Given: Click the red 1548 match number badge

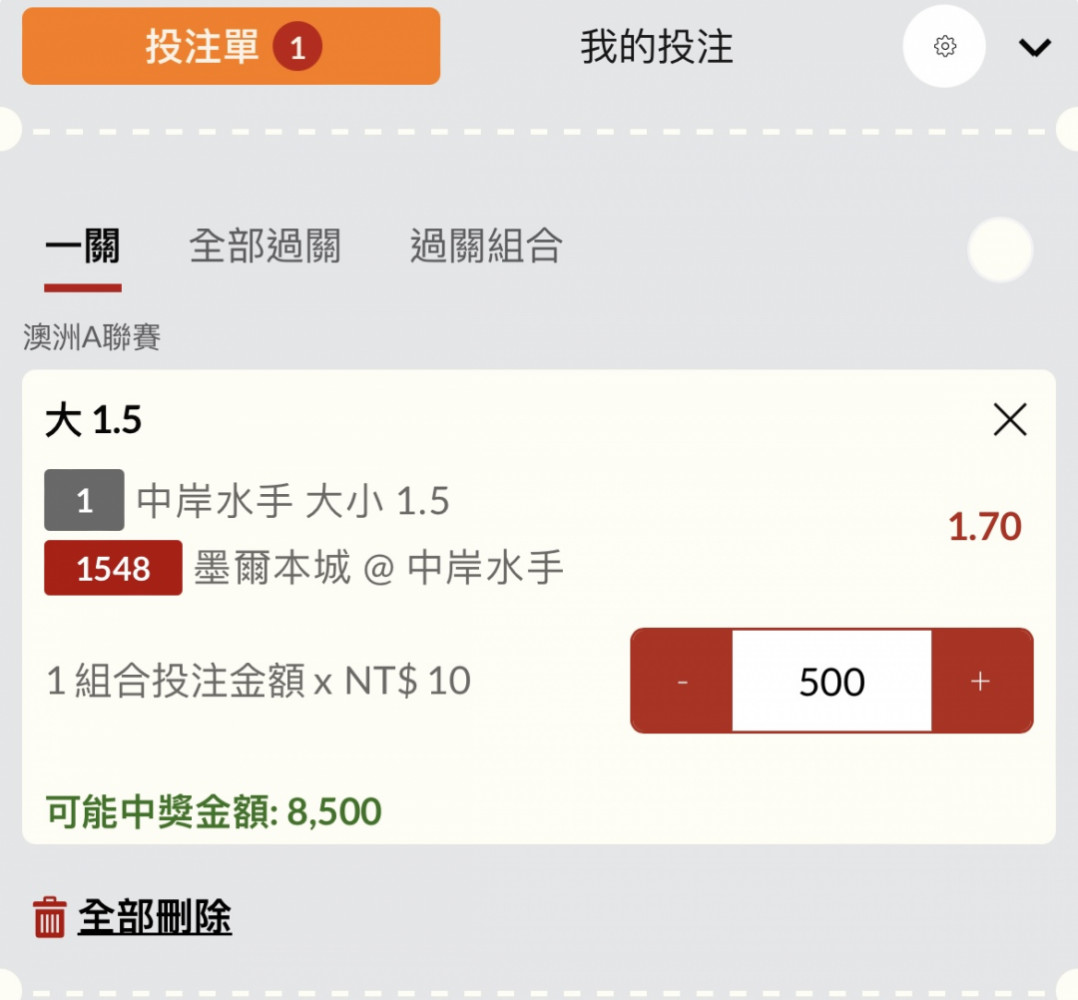Looking at the screenshot, I should (x=113, y=568).
